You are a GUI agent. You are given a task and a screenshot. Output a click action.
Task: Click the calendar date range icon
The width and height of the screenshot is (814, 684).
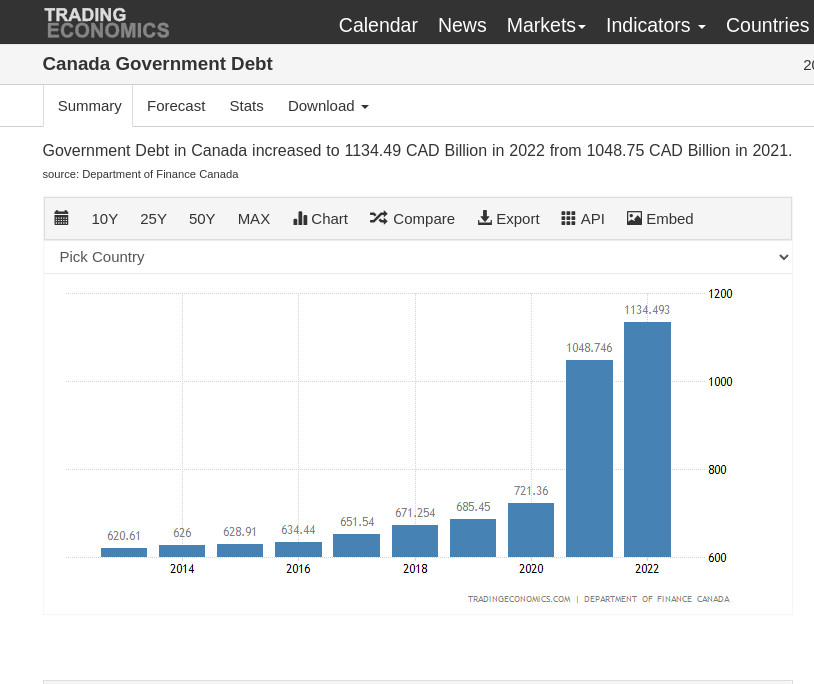(61, 218)
